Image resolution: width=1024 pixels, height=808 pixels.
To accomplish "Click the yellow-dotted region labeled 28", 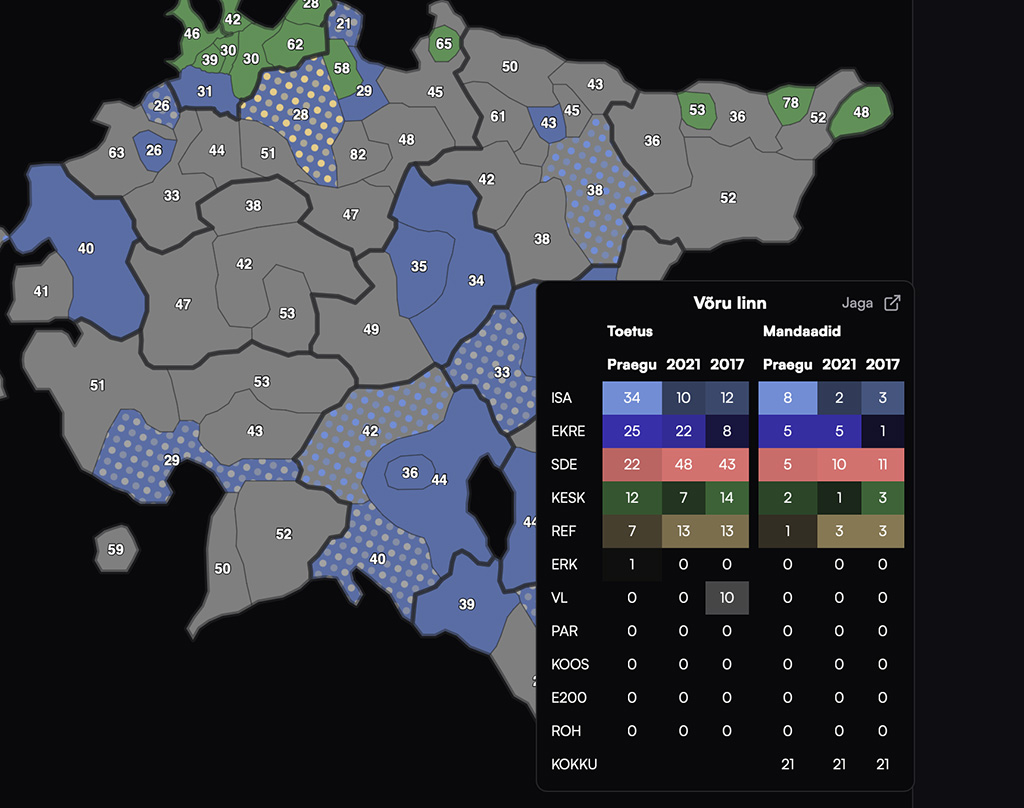I will point(300,115).
